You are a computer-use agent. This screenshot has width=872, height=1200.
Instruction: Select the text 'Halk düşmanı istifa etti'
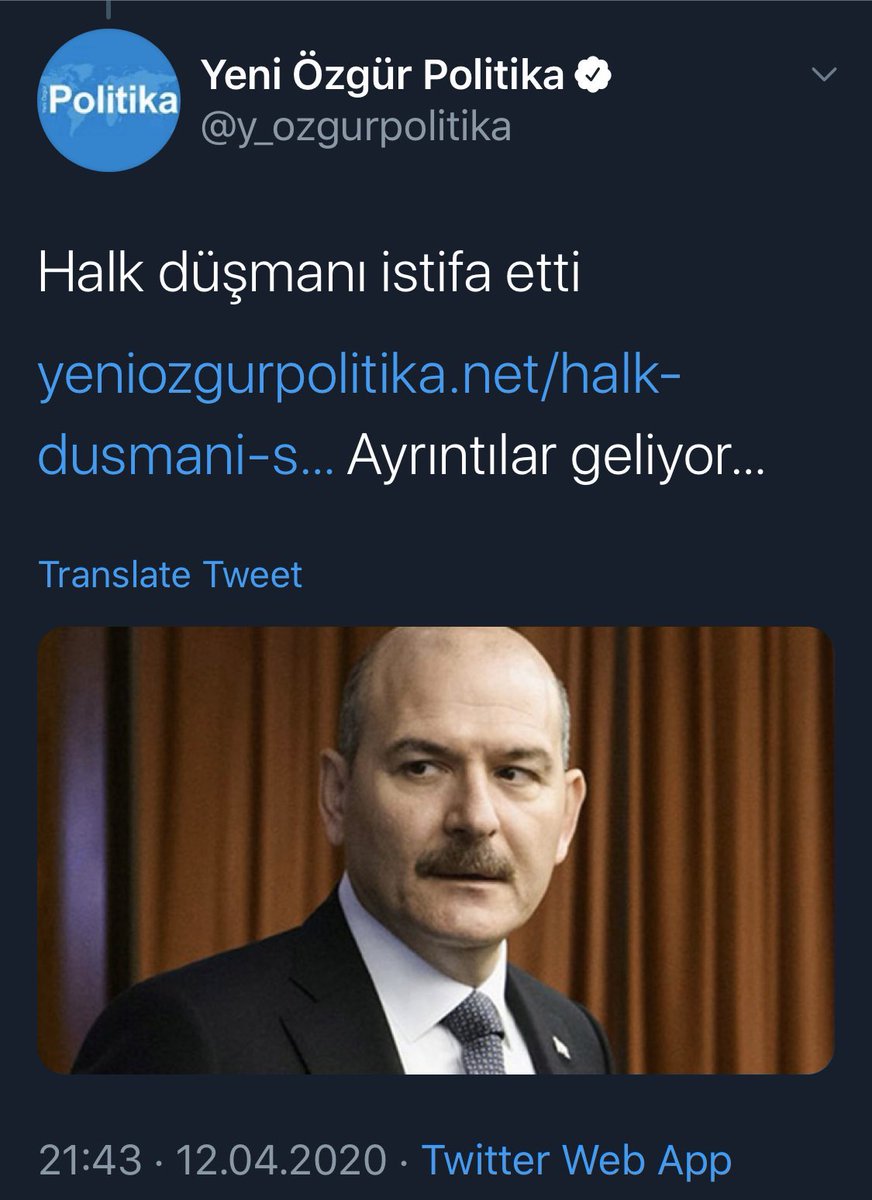309,274
